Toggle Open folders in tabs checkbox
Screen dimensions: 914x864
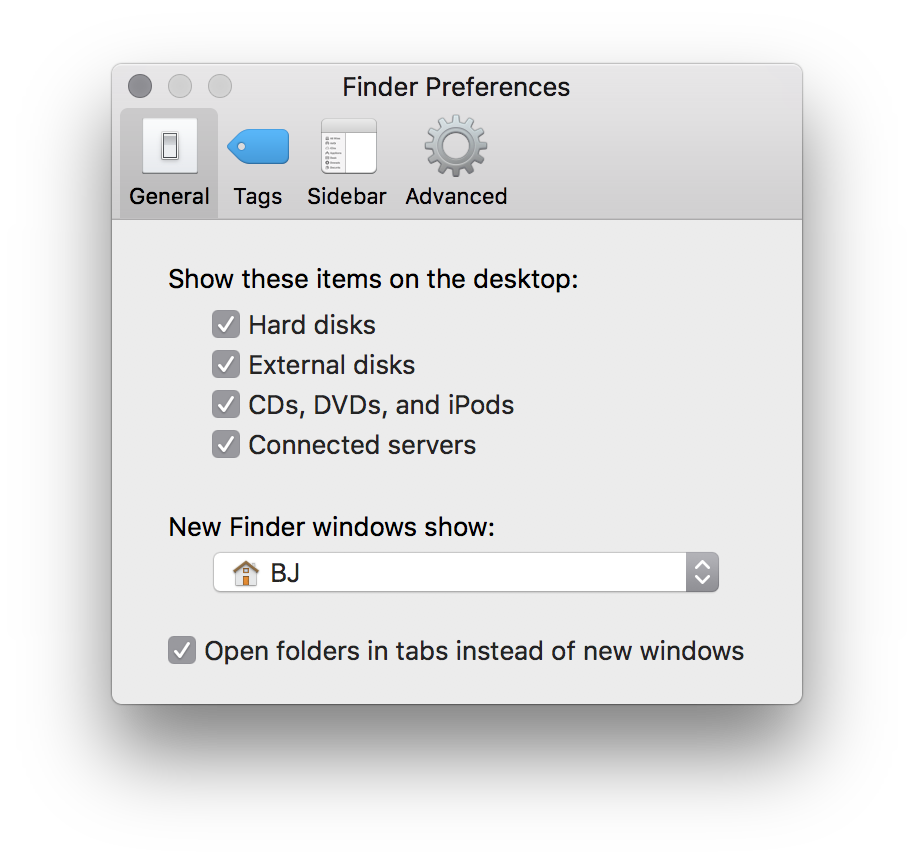click(x=182, y=650)
